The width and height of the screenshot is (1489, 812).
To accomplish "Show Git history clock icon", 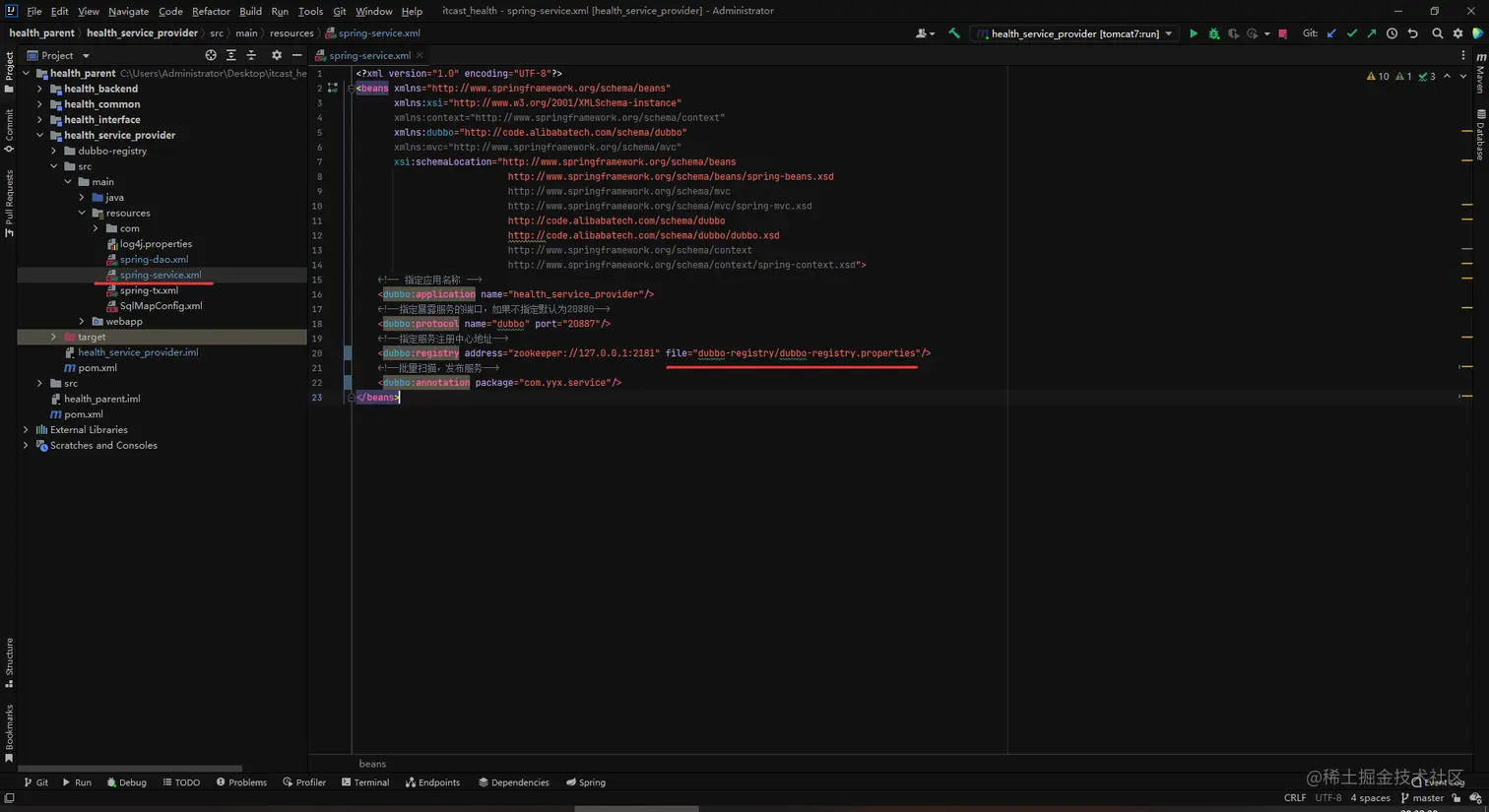I will [1392, 33].
